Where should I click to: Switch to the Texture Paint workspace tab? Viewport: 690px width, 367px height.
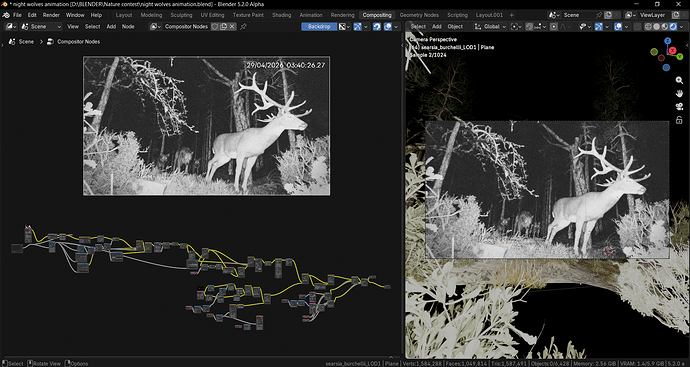(x=248, y=15)
